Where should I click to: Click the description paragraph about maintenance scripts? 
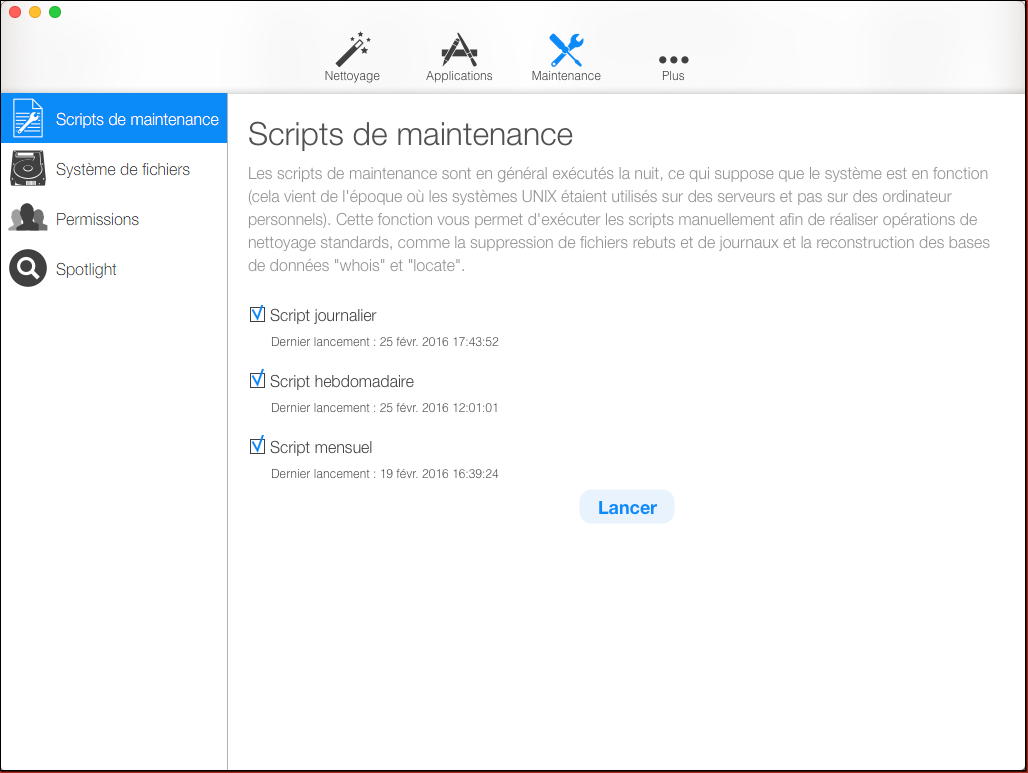[619, 219]
